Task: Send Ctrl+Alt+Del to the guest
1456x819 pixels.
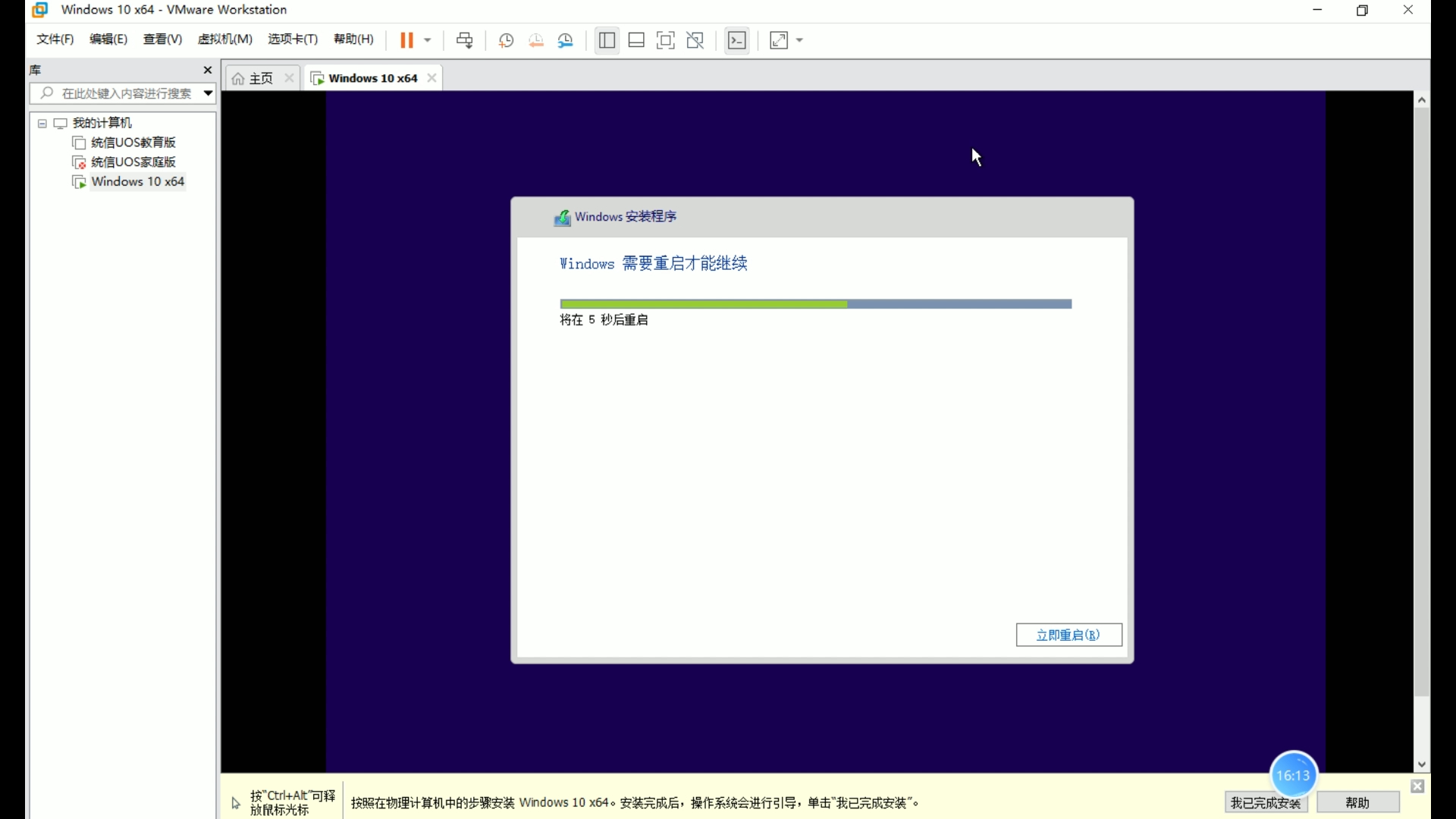Action: (x=465, y=40)
